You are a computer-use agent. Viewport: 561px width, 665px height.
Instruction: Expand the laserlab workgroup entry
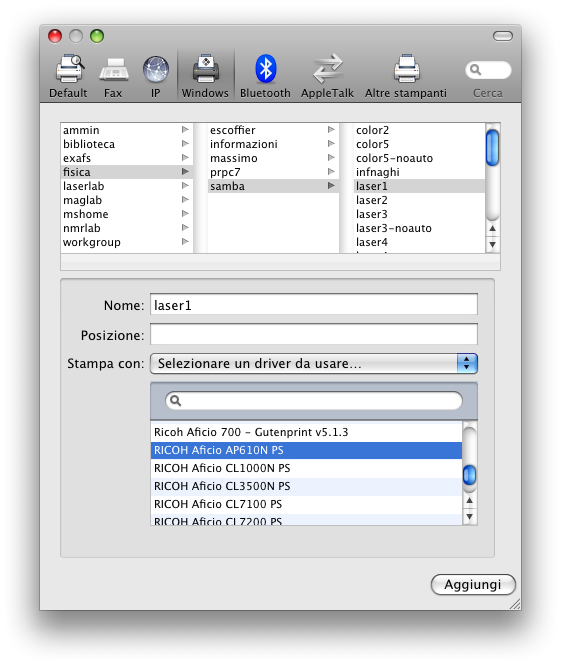click(185, 186)
